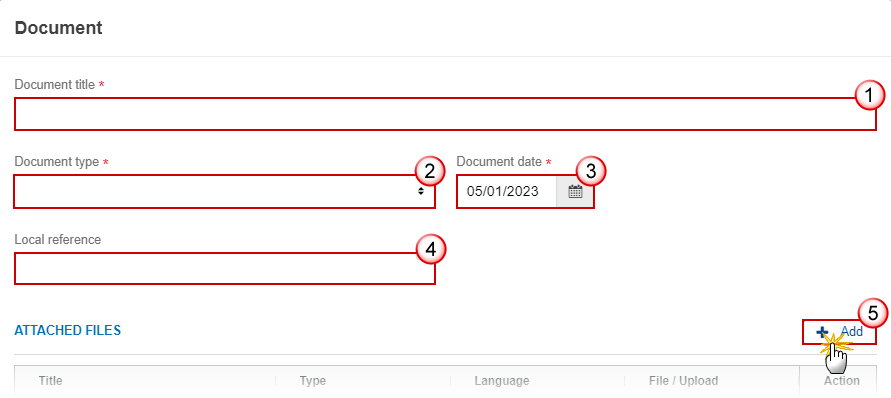The width and height of the screenshot is (891, 398).
Task: Select the Title column header
Action: tap(51, 380)
